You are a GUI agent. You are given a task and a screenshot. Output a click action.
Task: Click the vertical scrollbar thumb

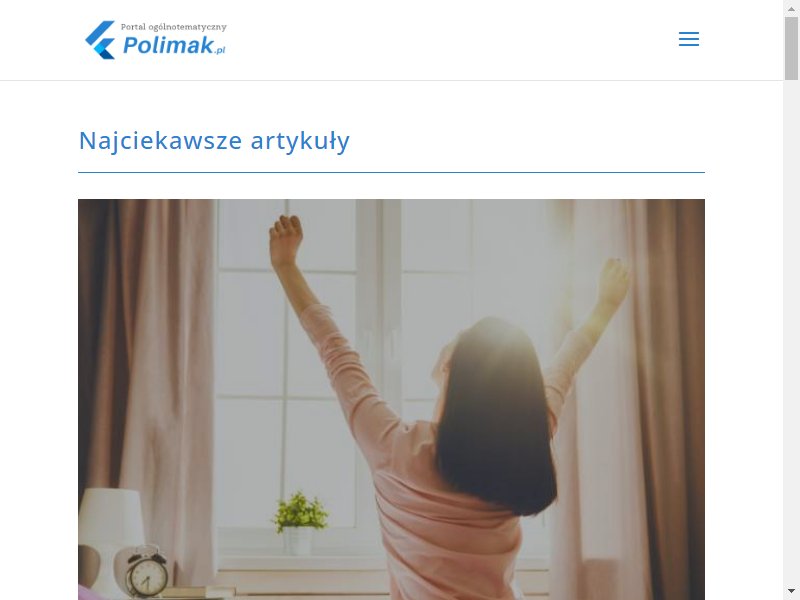click(791, 48)
